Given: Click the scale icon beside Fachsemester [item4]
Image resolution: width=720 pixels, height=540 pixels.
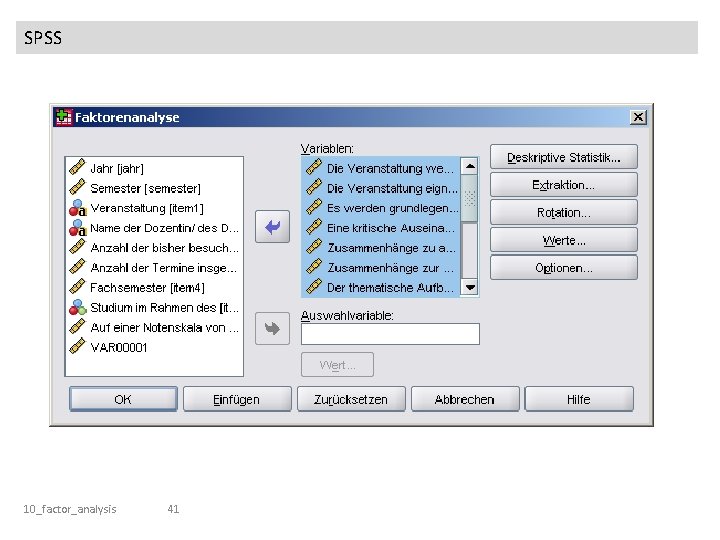Looking at the screenshot, I should tap(77, 287).
